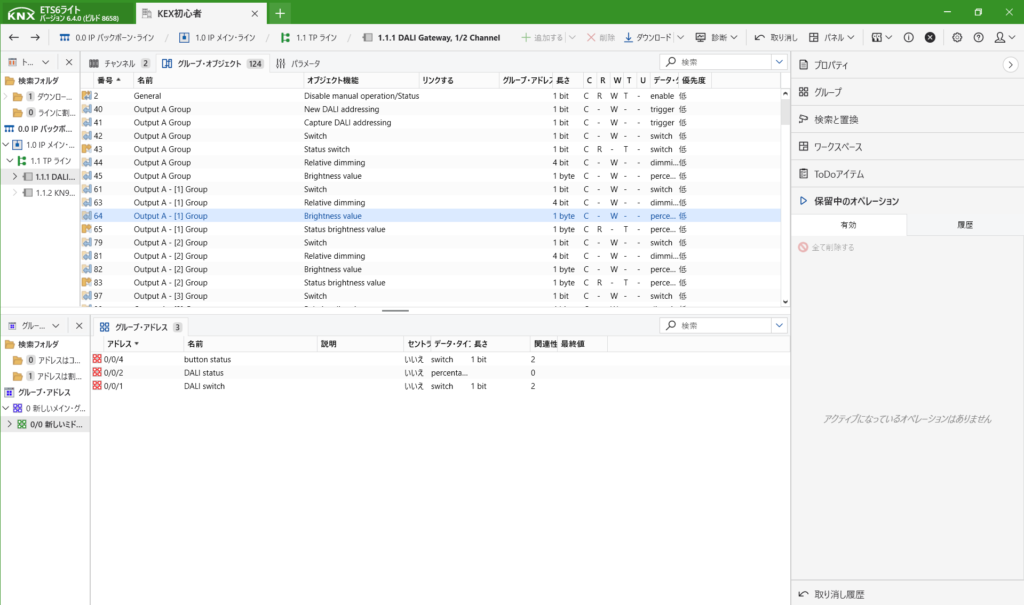The image size is (1024, 605).
Task: Click the black circled X icon in toolbar
Action: click(x=930, y=37)
